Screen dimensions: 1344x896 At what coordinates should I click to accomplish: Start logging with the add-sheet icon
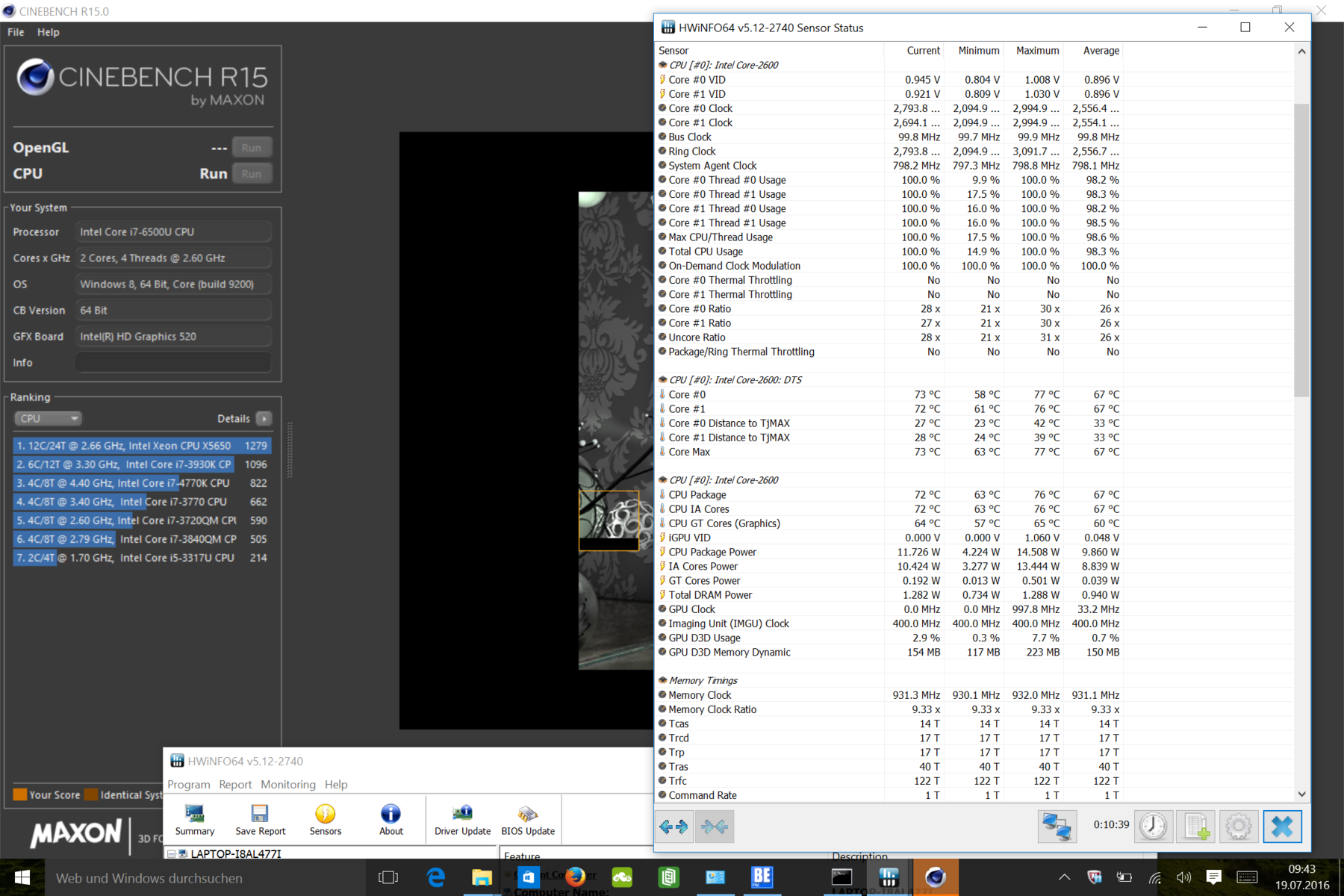[1195, 826]
